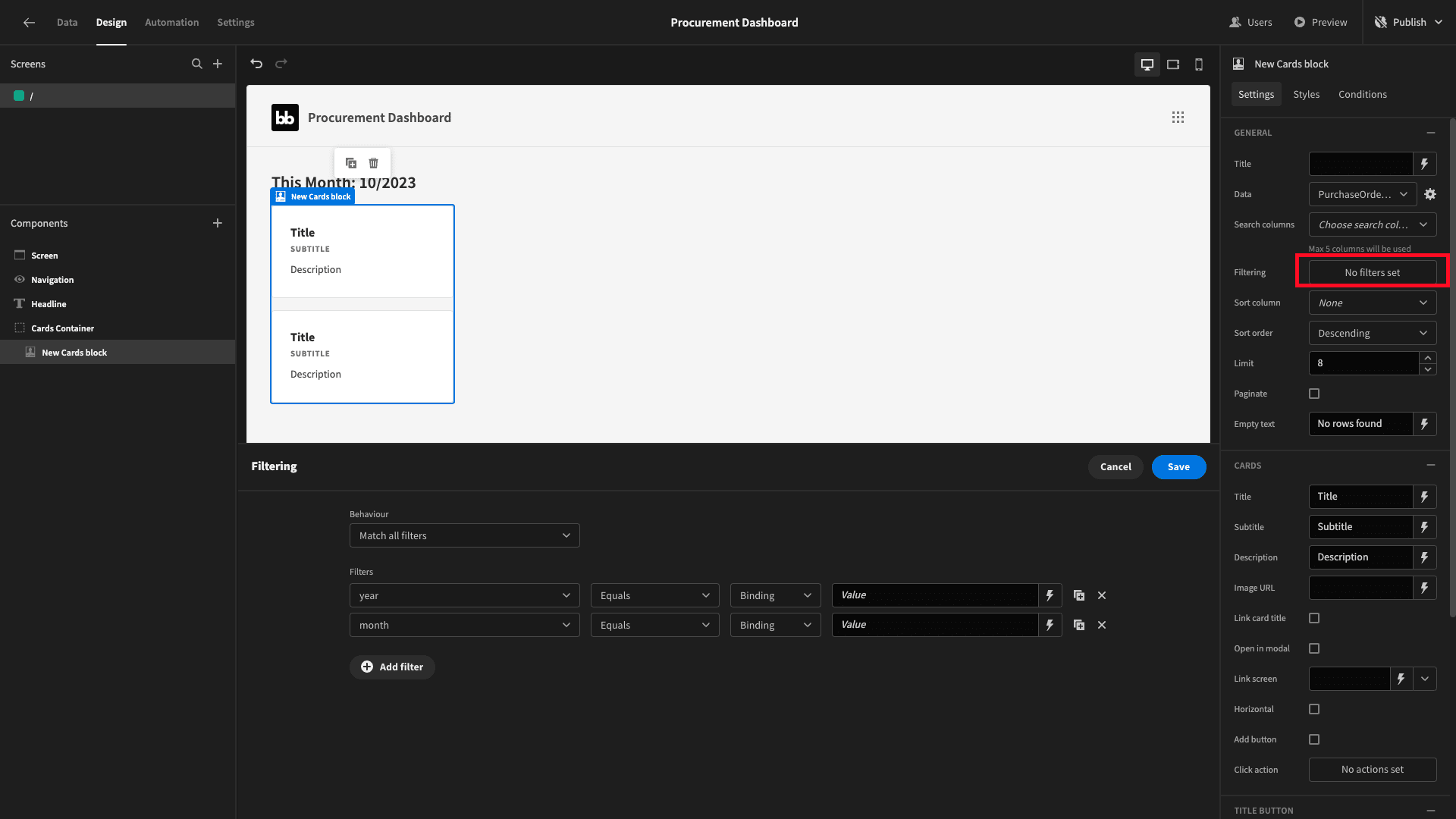The image size is (1456, 819).
Task: Click the Publish button
Action: click(1410, 23)
